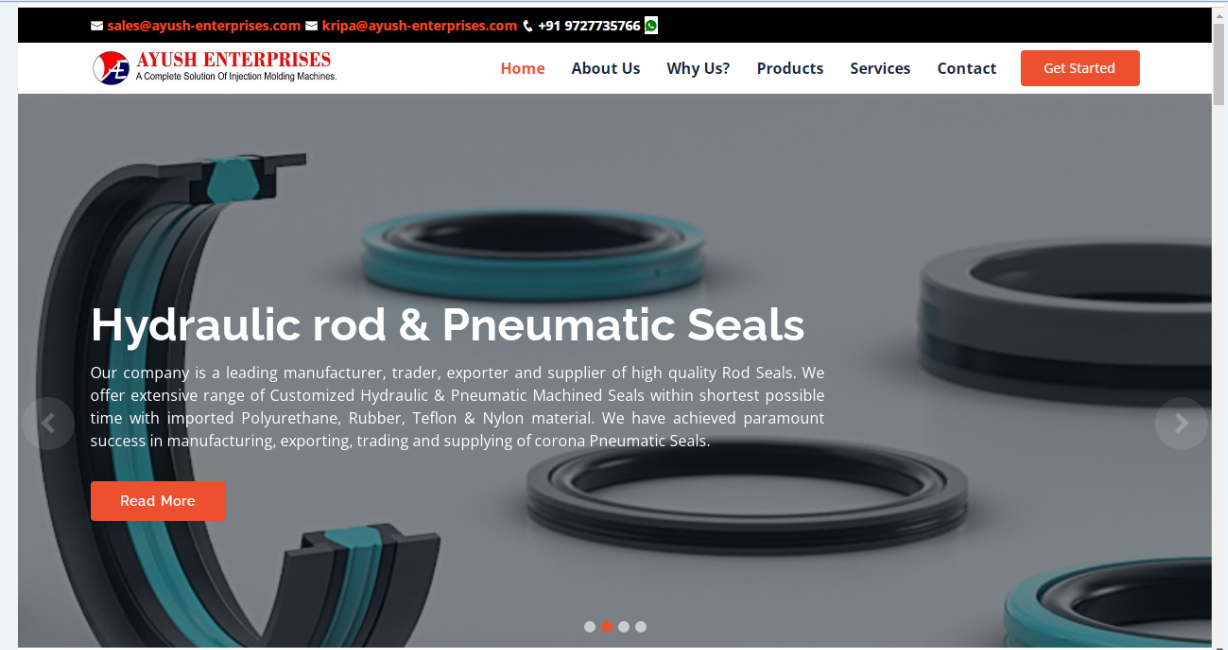Screen dimensions: 1228x650
Task: Click the sales@ayush-enterprises.com email link
Action: coord(204,26)
